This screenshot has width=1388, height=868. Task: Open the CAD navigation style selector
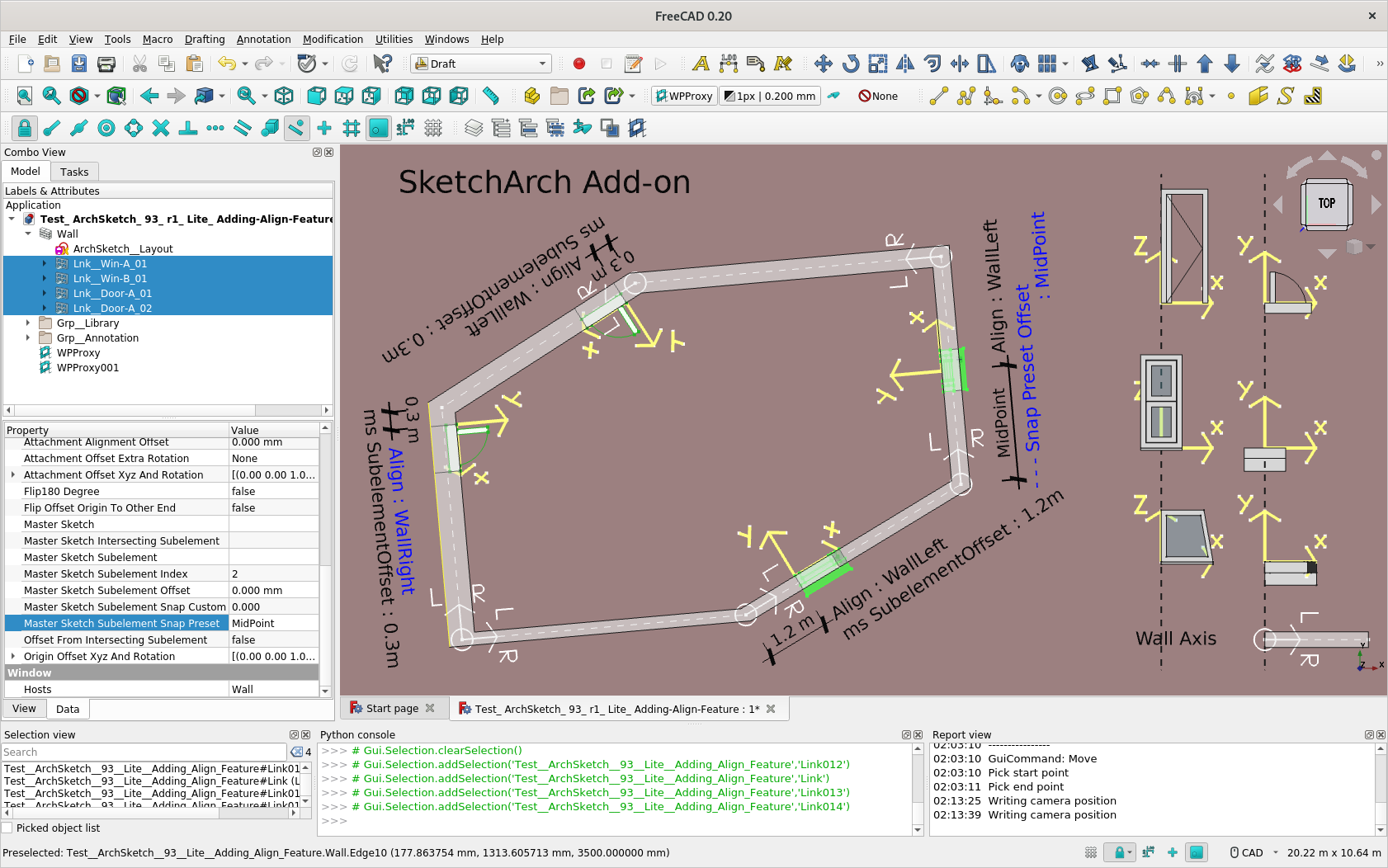tap(1253, 853)
